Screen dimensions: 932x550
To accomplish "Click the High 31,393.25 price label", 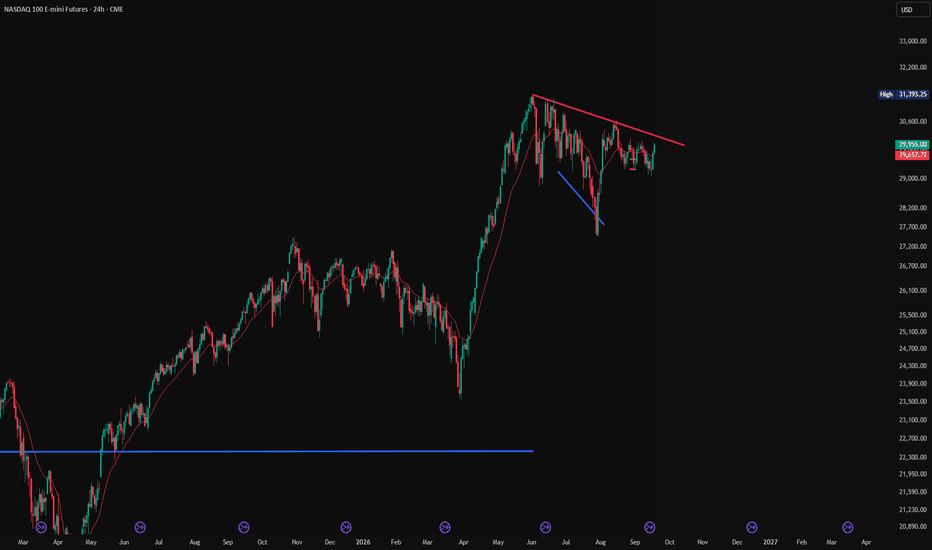I will 903,95.
